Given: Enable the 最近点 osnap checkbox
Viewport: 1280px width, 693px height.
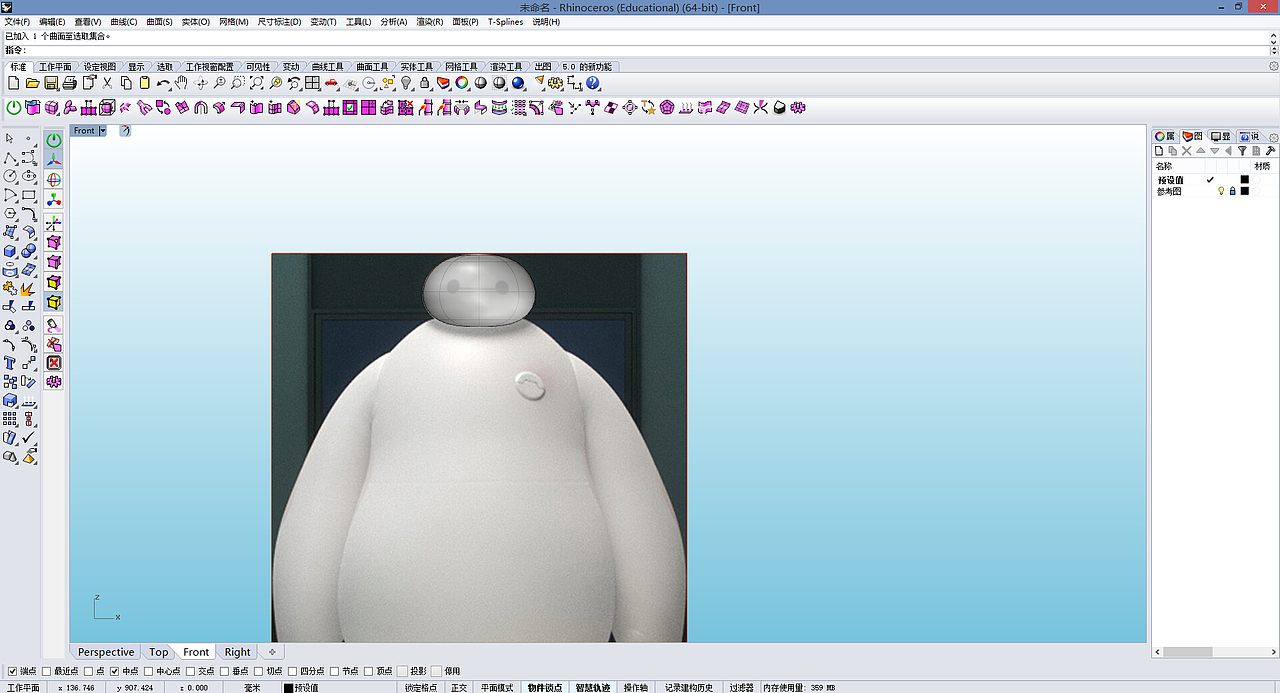Looking at the screenshot, I should click(x=46, y=671).
